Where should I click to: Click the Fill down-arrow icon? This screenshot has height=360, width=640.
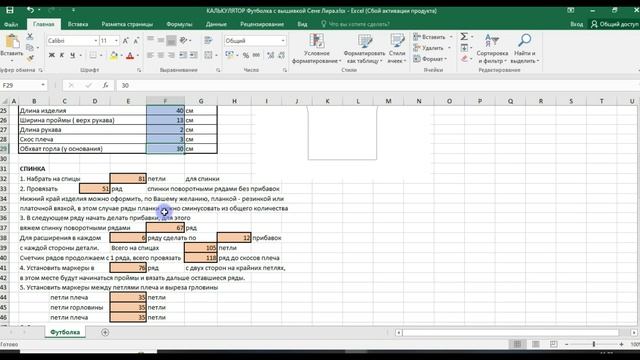click(464, 48)
